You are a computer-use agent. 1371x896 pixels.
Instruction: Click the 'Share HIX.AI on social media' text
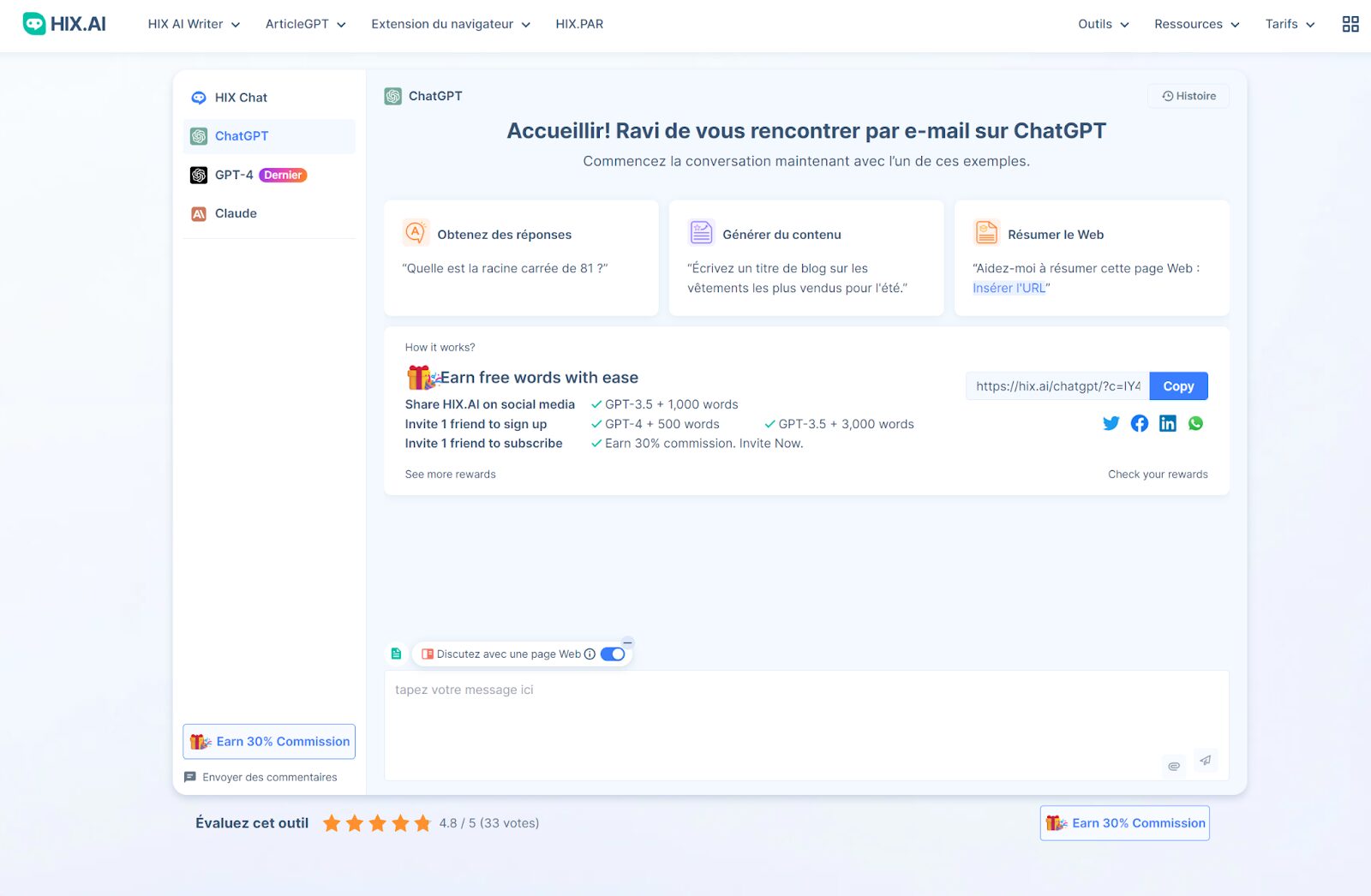[x=489, y=404]
